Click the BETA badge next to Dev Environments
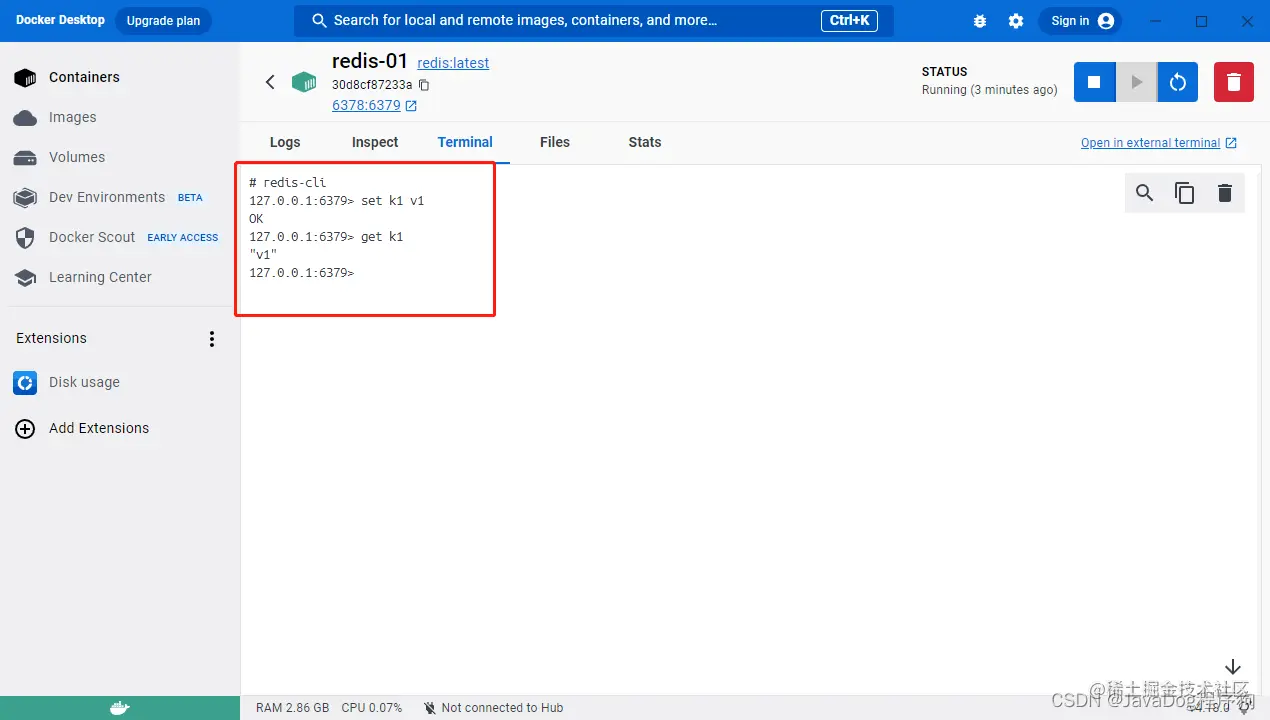The height and width of the screenshot is (720, 1270). pyautogui.click(x=190, y=198)
